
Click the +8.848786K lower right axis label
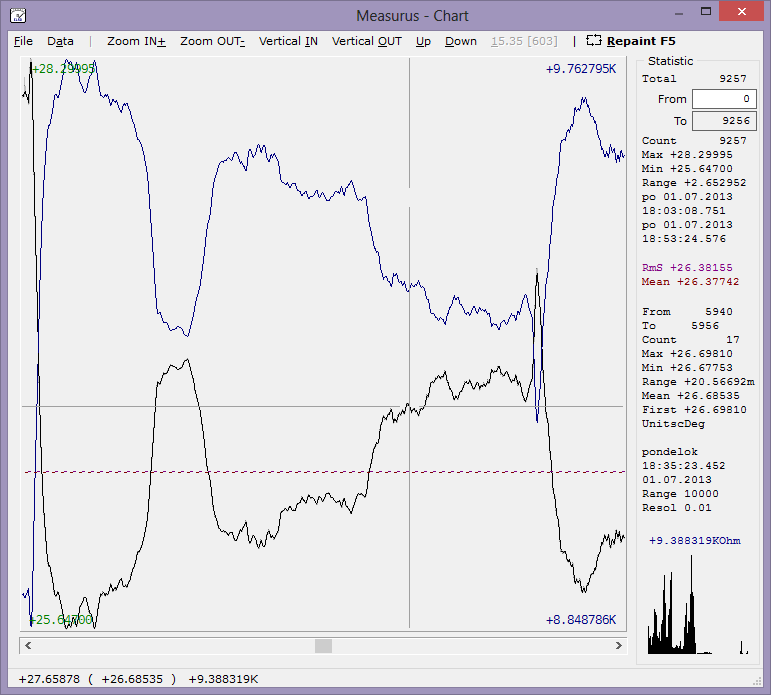tap(581, 620)
